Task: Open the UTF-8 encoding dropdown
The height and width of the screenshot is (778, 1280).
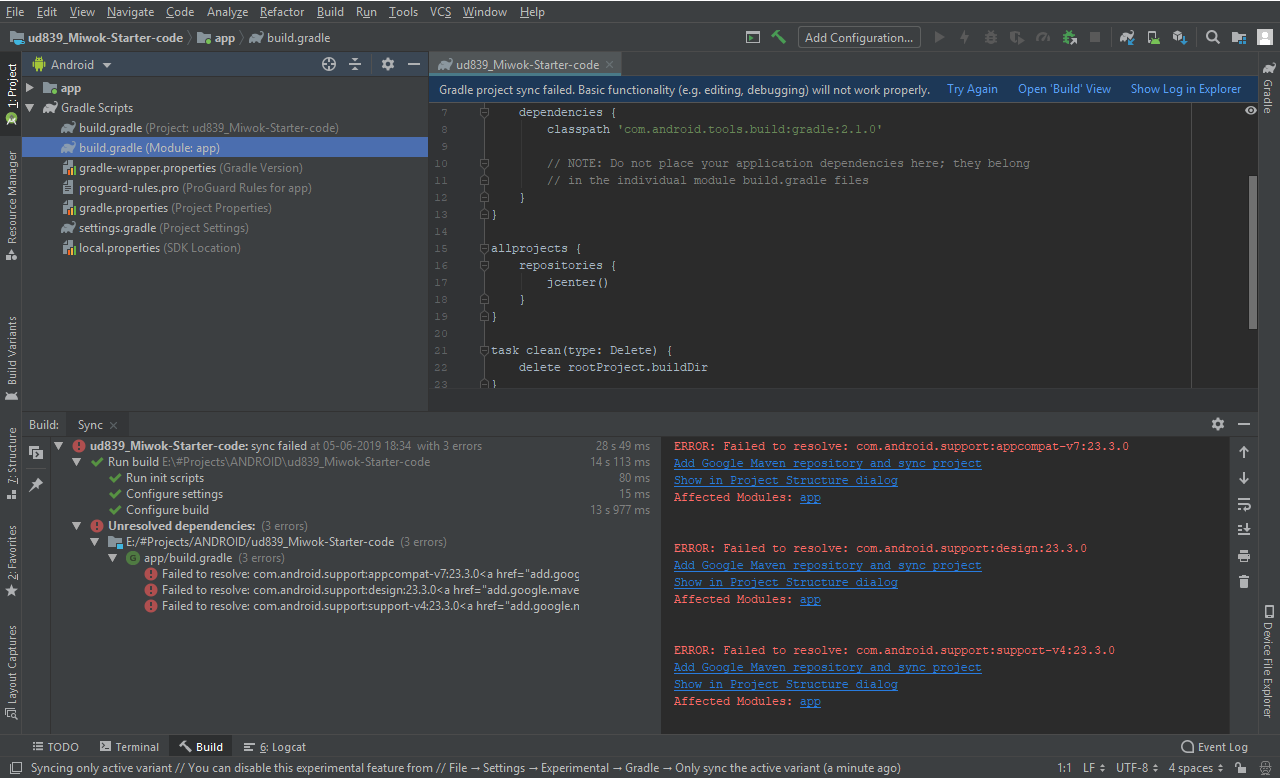Action: [x=1137, y=768]
